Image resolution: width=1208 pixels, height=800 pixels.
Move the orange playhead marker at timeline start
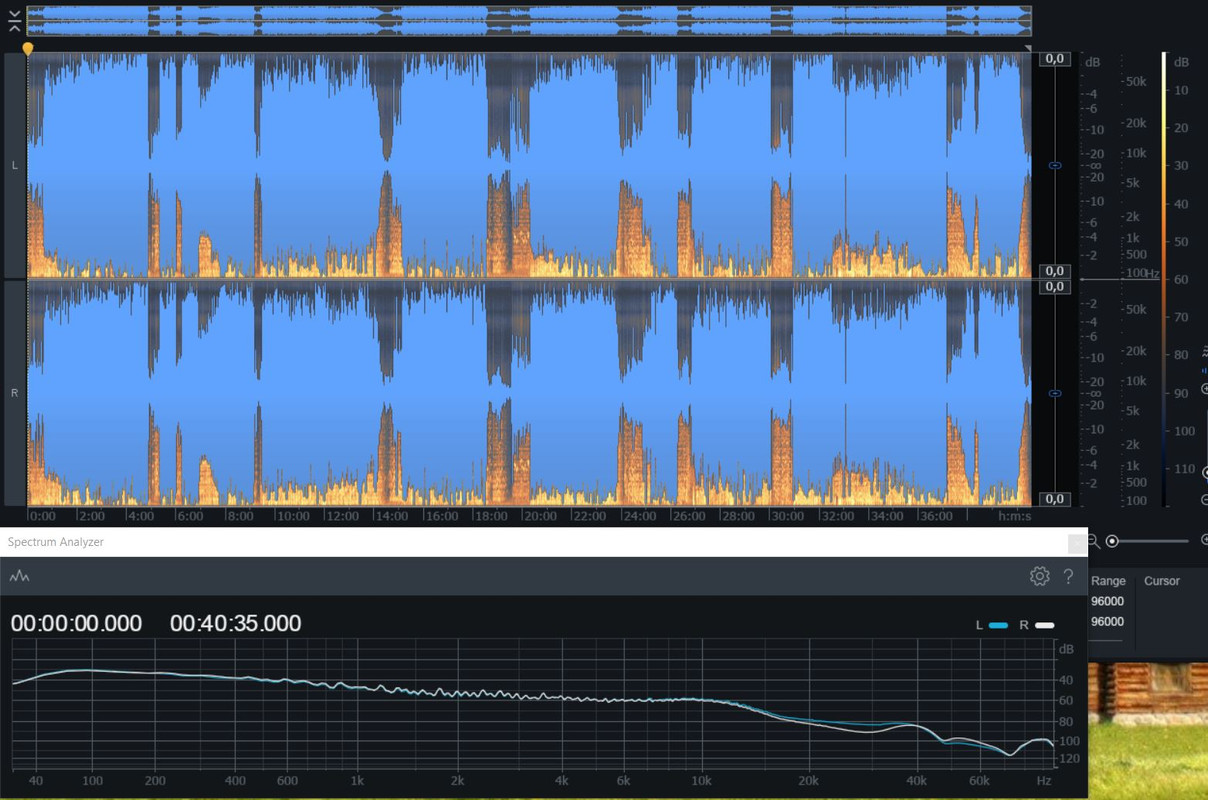28,48
